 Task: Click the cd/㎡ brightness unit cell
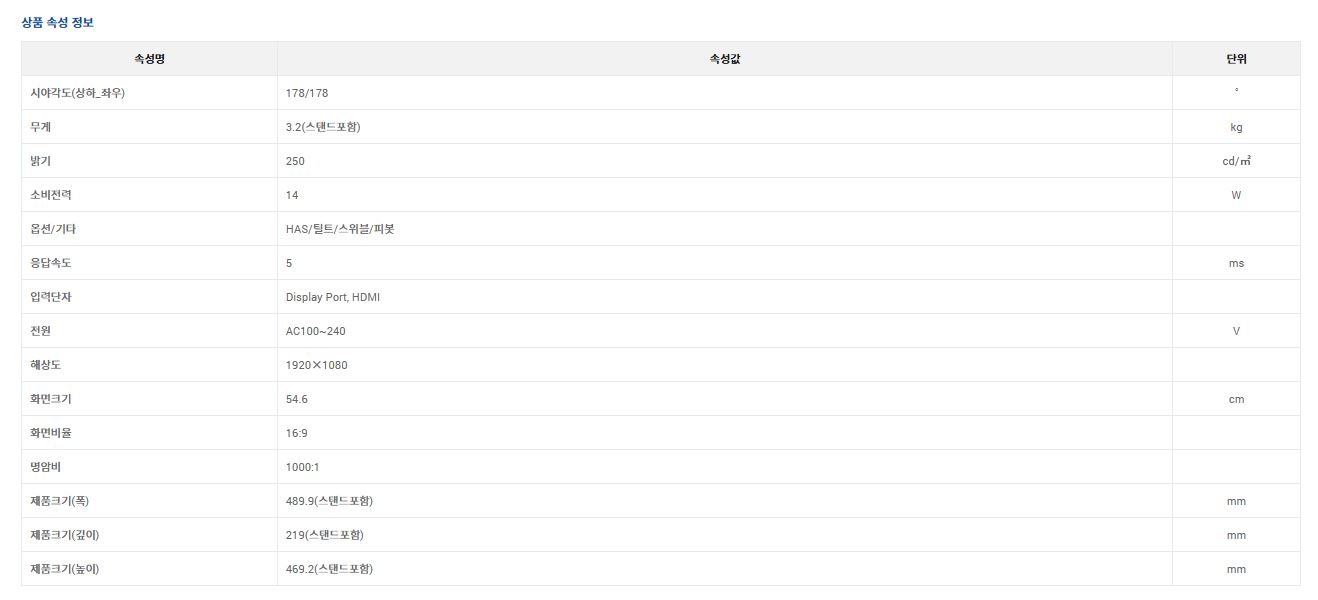pyautogui.click(x=1236, y=161)
